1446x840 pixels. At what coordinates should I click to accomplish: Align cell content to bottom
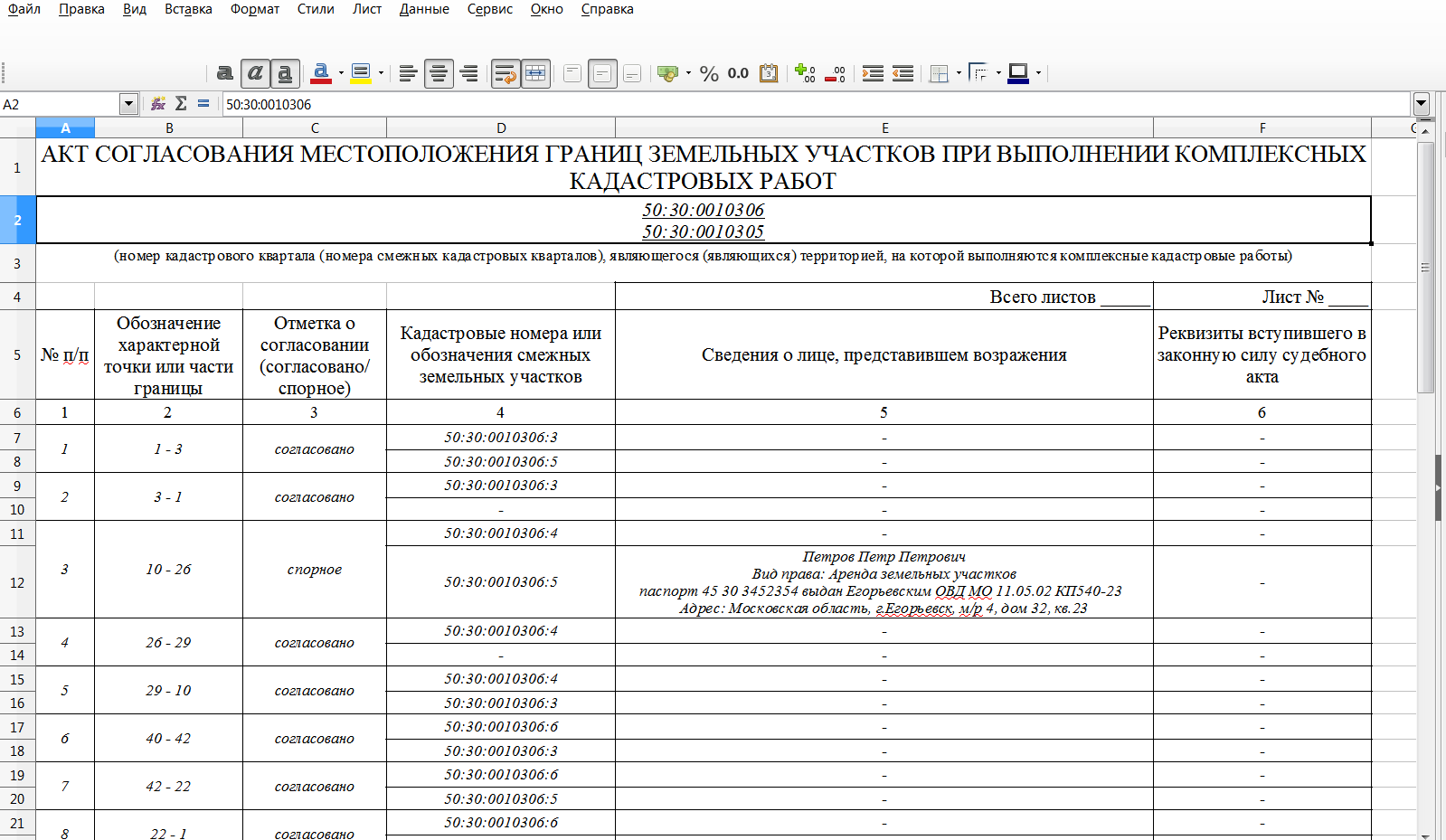632,73
